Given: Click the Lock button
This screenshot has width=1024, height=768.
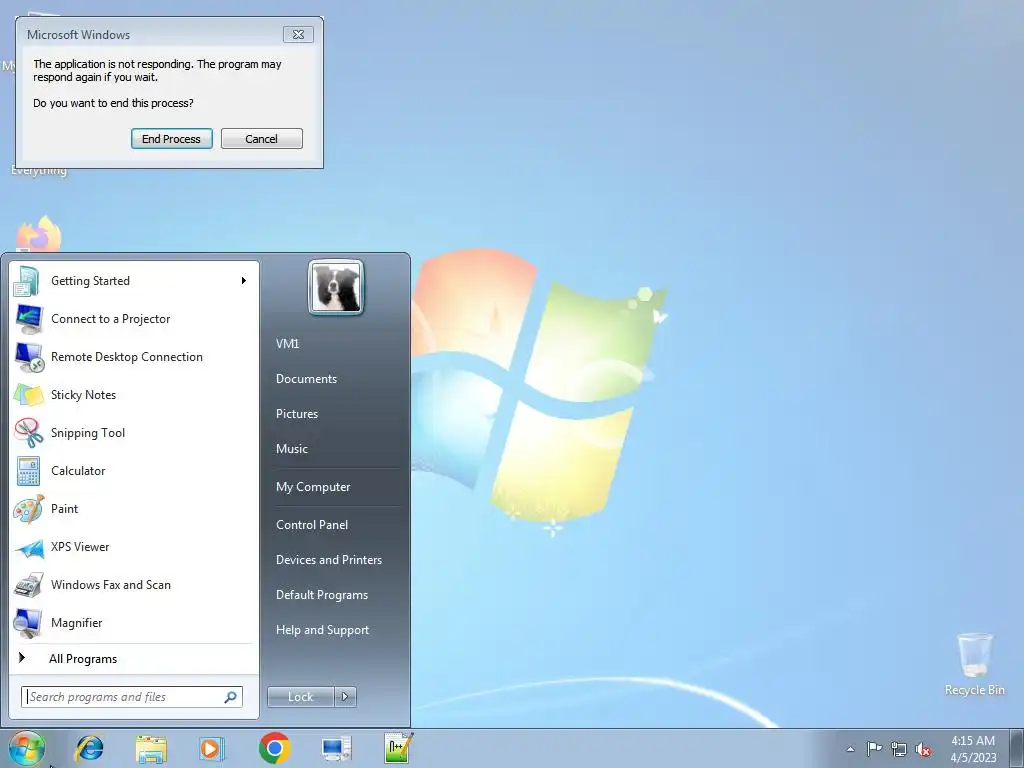Looking at the screenshot, I should point(300,697).
